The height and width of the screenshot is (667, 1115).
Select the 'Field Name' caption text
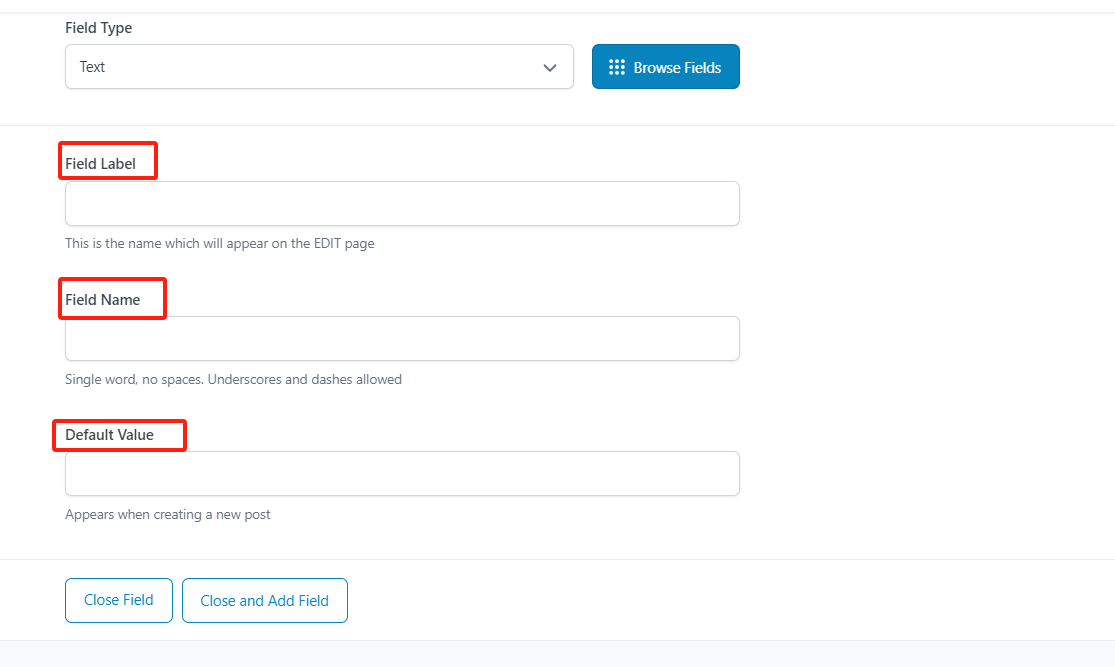(102, 299)
